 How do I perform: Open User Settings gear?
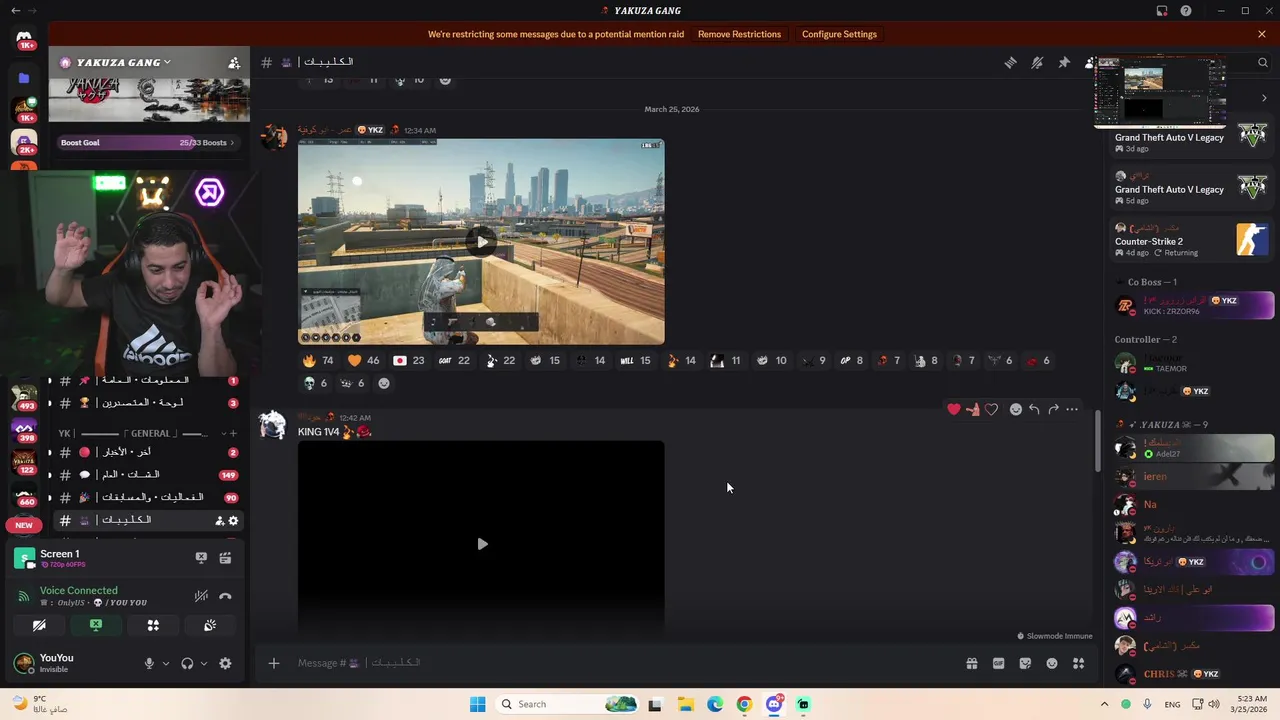point(225,663)
